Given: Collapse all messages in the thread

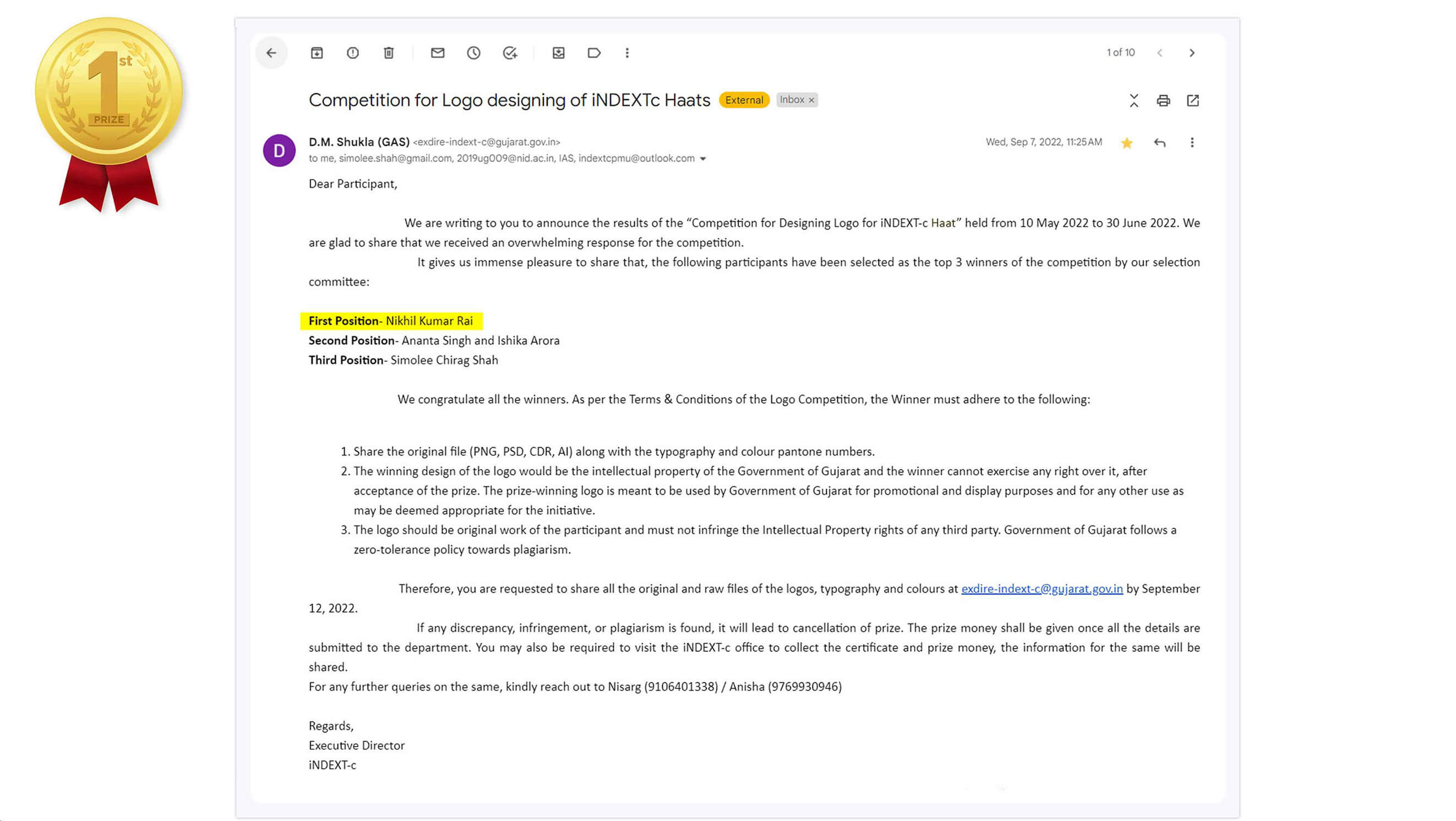Looking at the screenshot, I should coord(1134,101).
